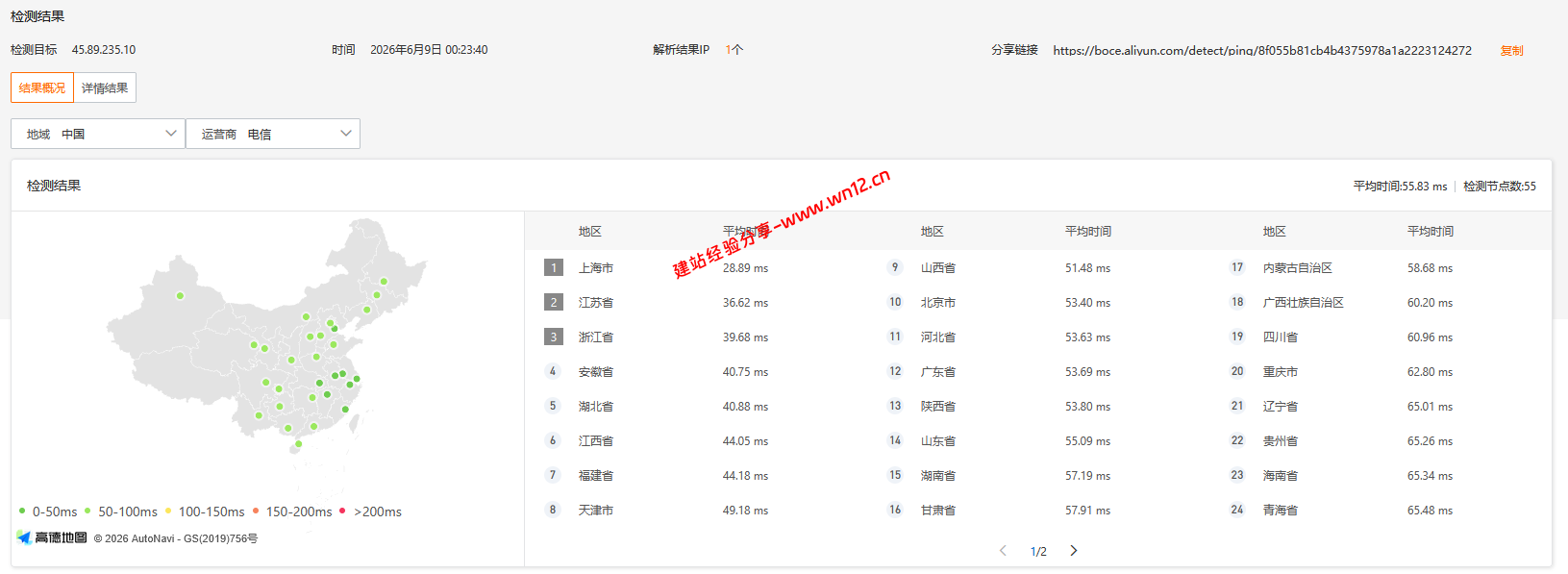The image size is (1568, 574).
Task: Click the 100-150ms yellow legend dot
Action: pyautogui.click(x=168, y=511)
